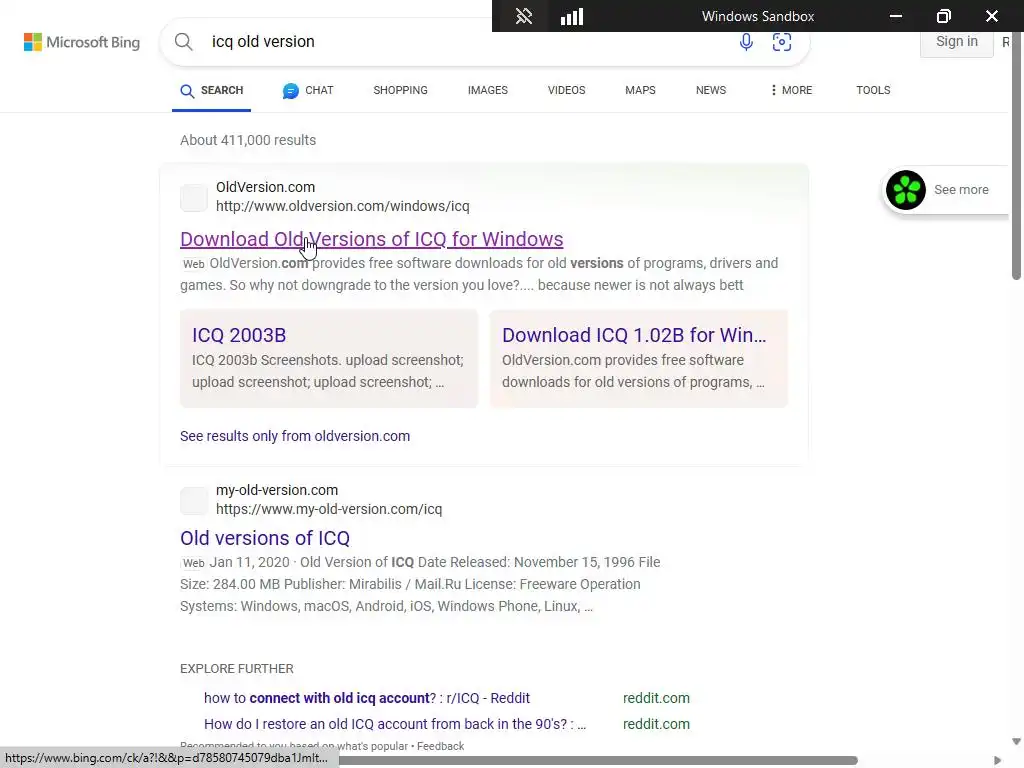Click the Chat bubble icon
Viewport: 1024px width, 768px height.
coord(291,91)
